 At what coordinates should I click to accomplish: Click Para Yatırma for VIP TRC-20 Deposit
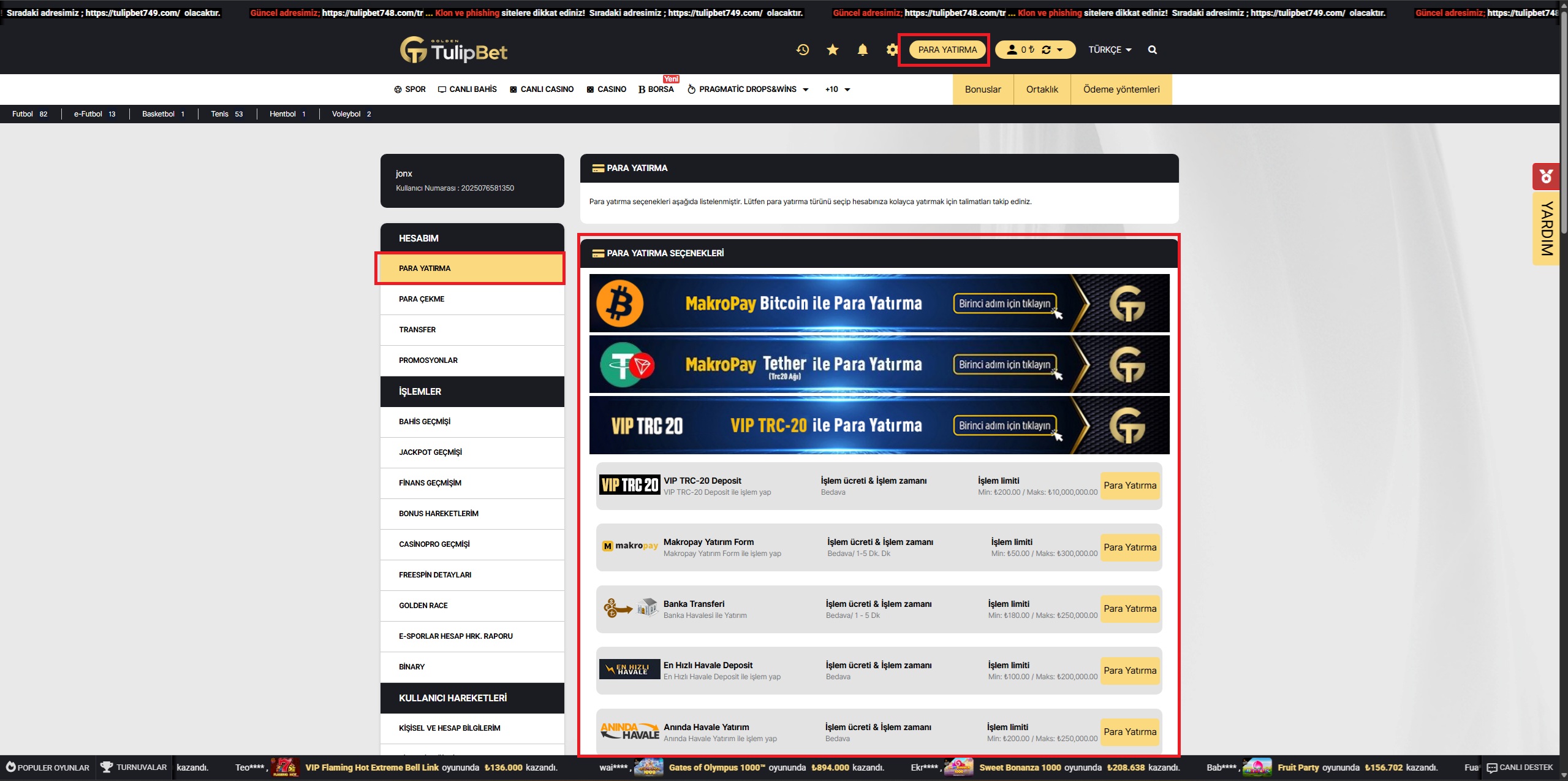pyautogui.click(x=1130, y=486)
